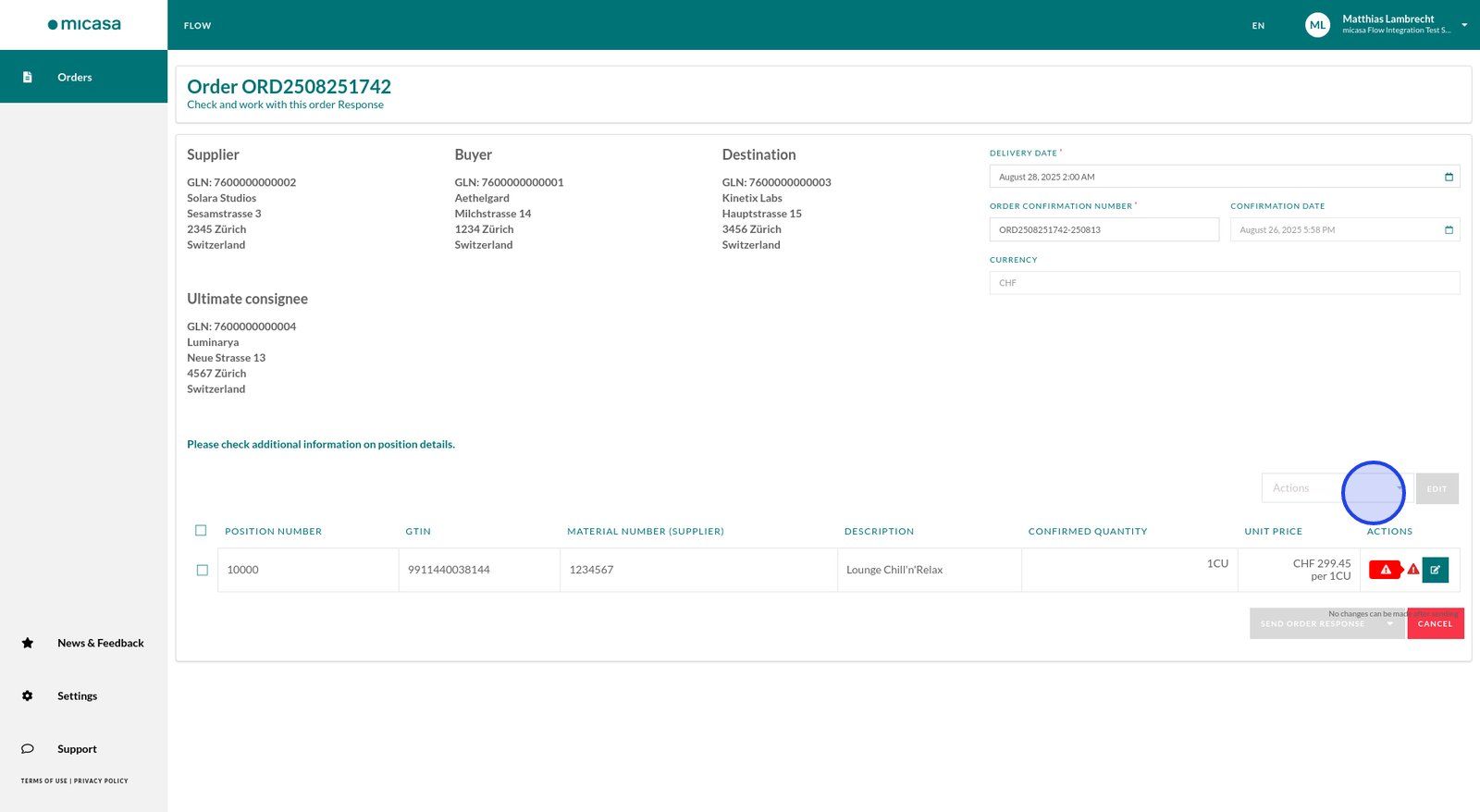
Task: Click the GTIN column header
Action: (x=418, y=532)
